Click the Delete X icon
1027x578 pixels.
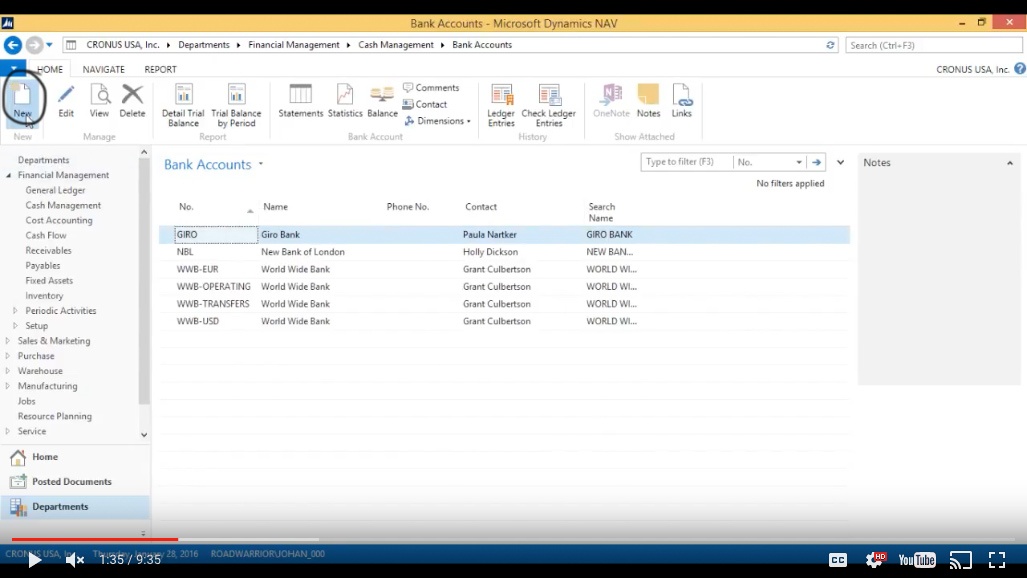click(x=132, y=100)
